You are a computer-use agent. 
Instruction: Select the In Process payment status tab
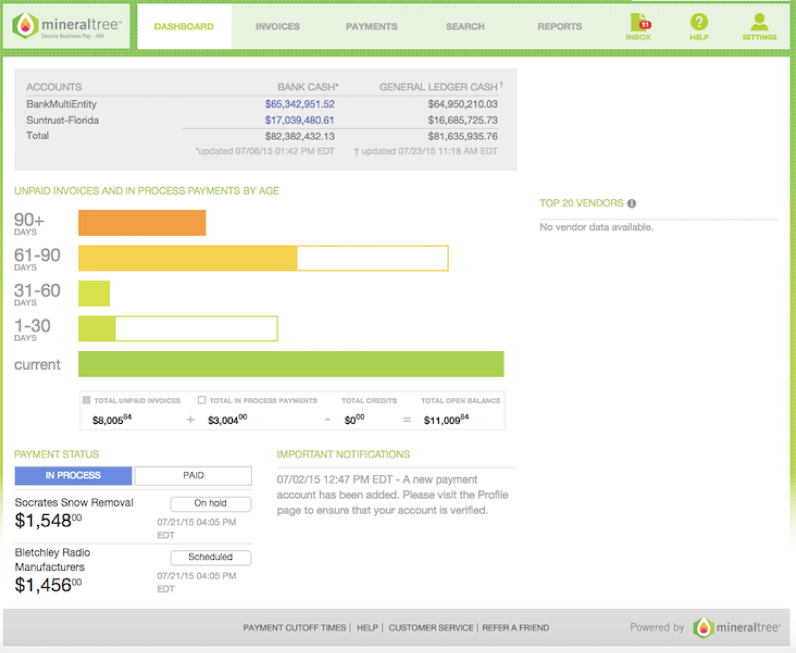tap(73, 475)
